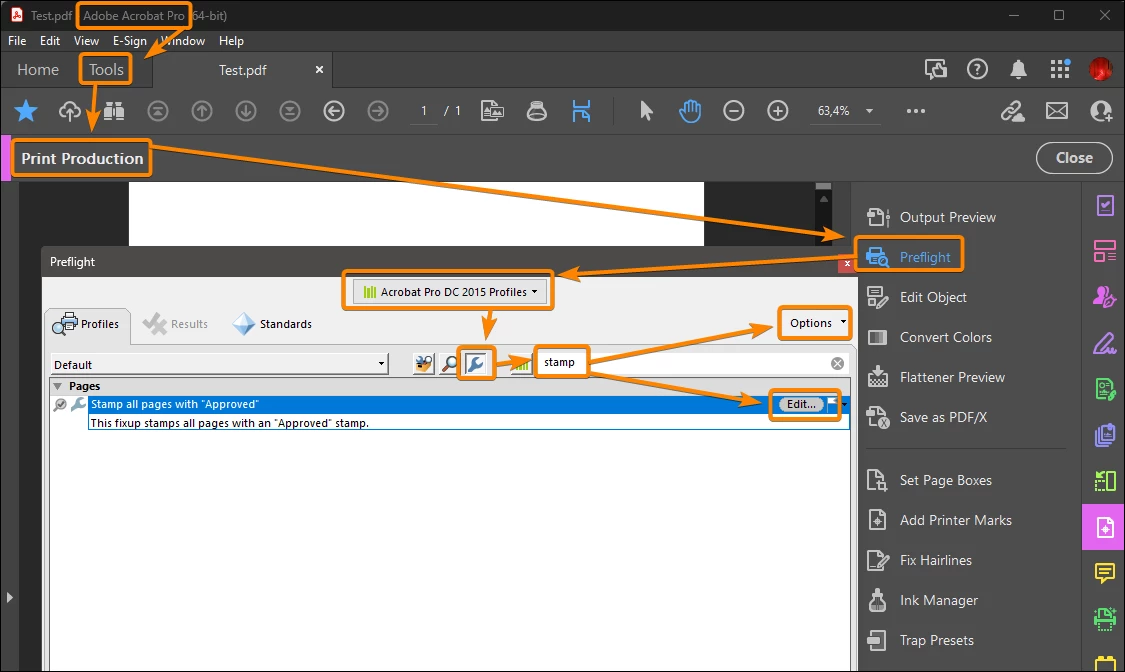Click the share-with-others person icon

(1101, 111)
